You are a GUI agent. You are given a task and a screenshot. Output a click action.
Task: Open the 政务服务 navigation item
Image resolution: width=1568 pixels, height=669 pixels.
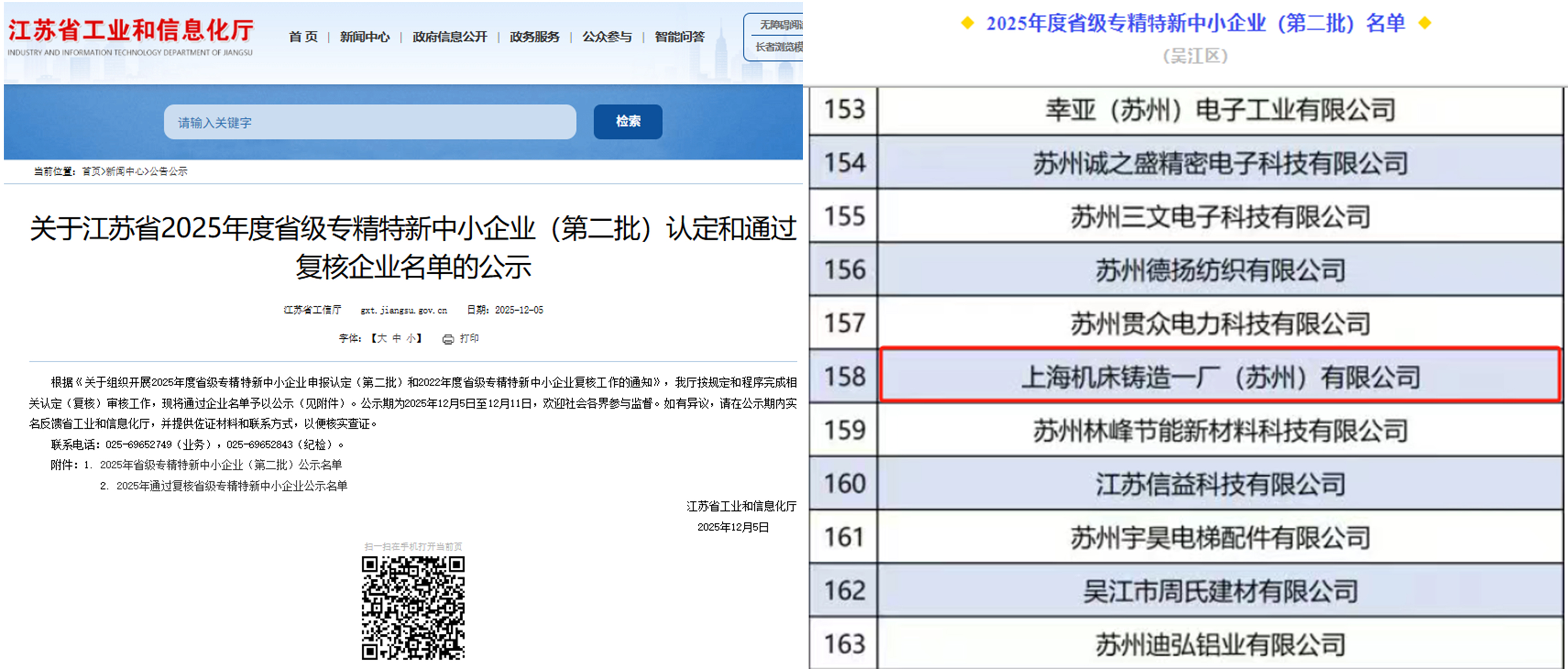pyautogui.click(x=535, y=37)
